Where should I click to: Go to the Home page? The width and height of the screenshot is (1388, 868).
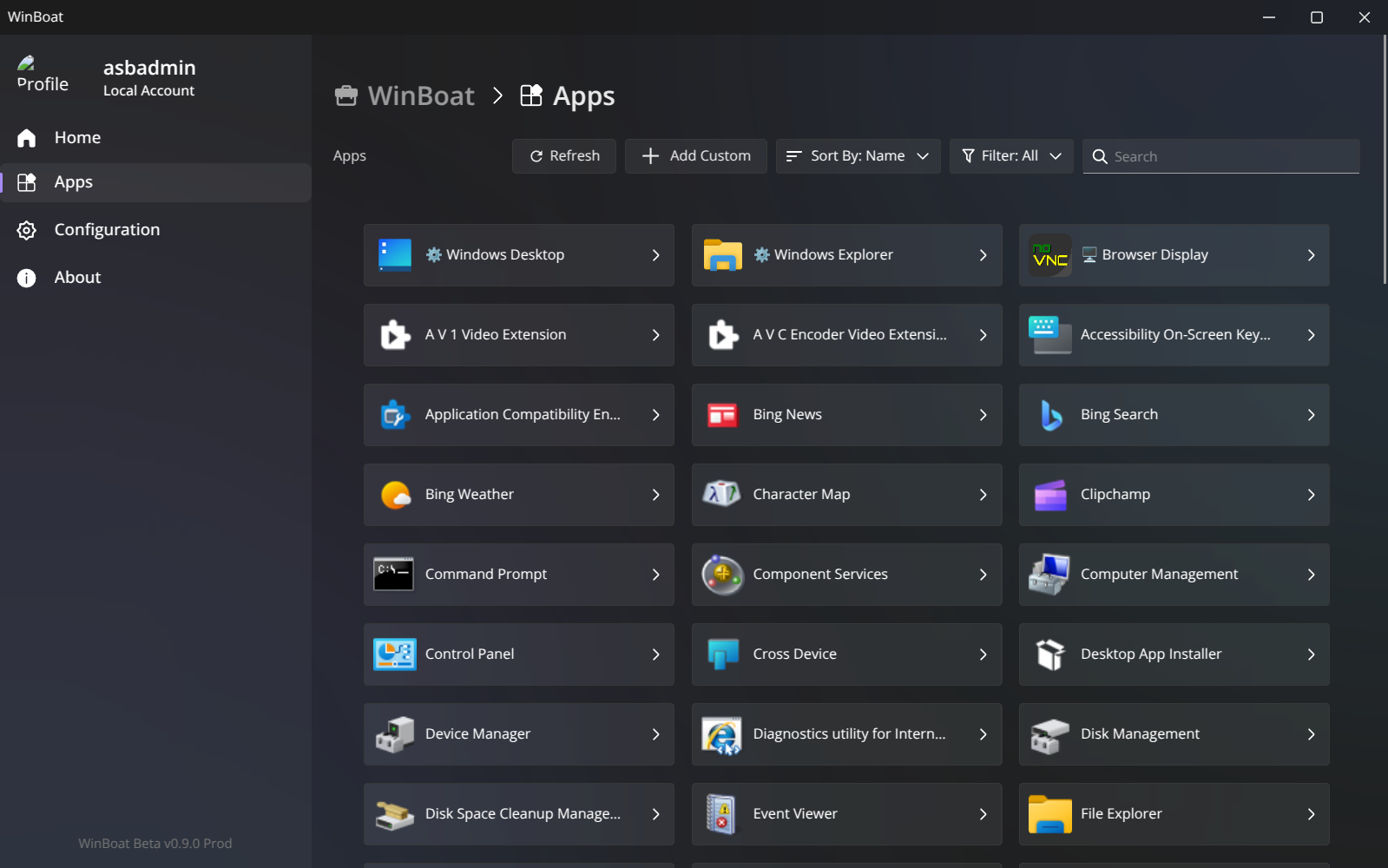pos(156,137)
